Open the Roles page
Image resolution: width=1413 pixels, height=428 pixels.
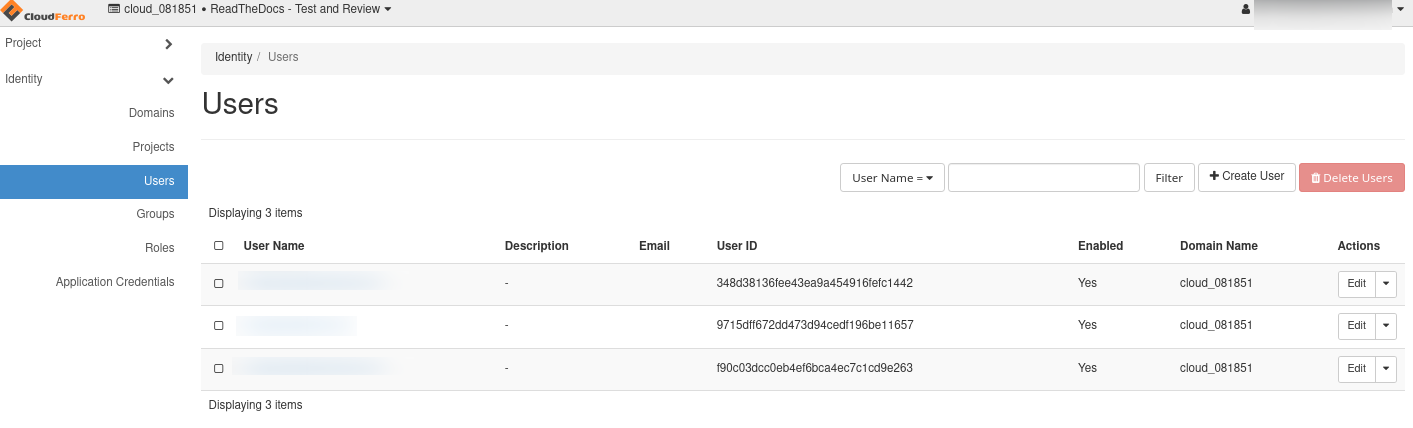click(x=159, y=248)
